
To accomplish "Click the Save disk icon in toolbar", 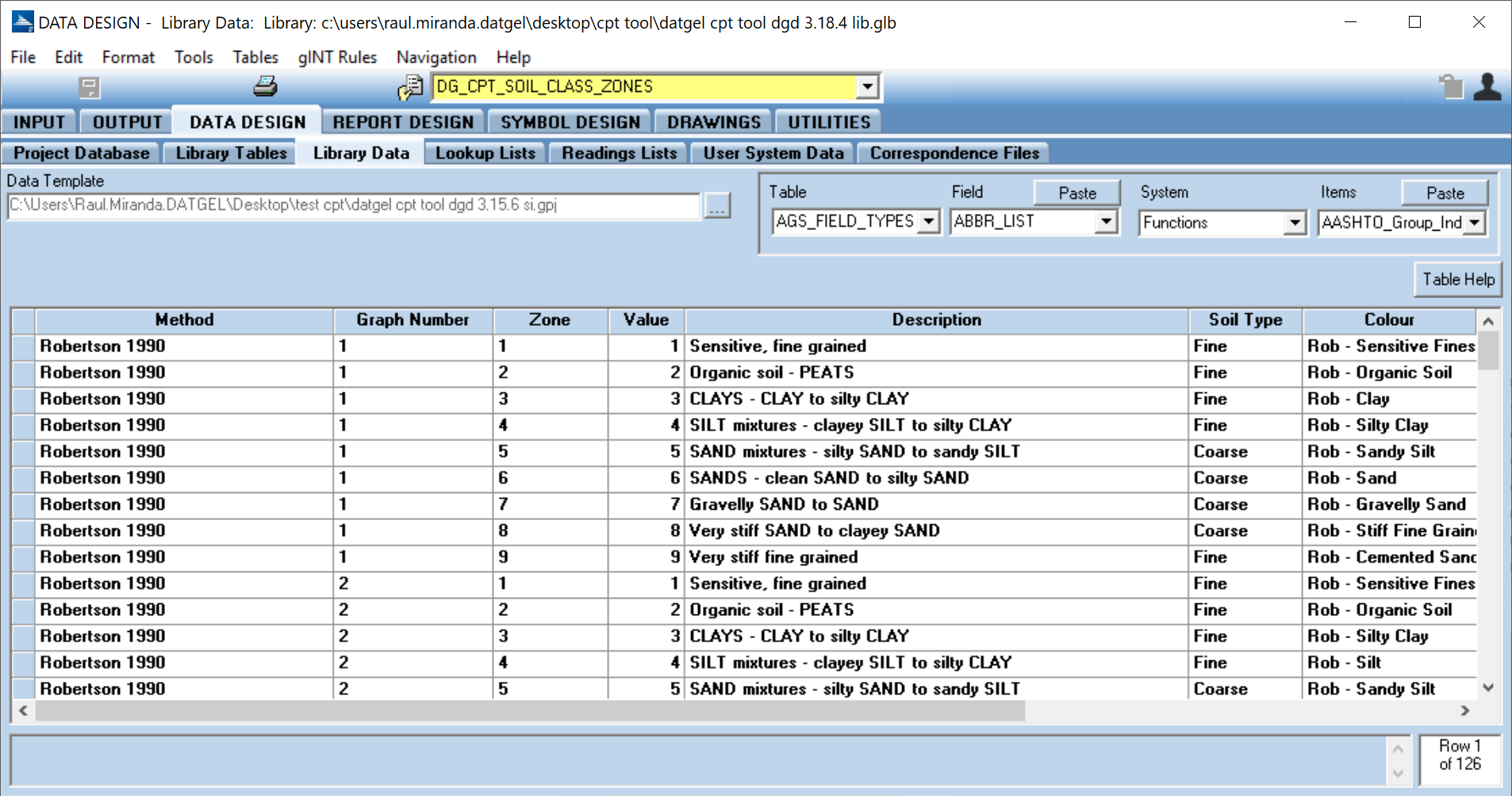I will [x=89, y=86].
